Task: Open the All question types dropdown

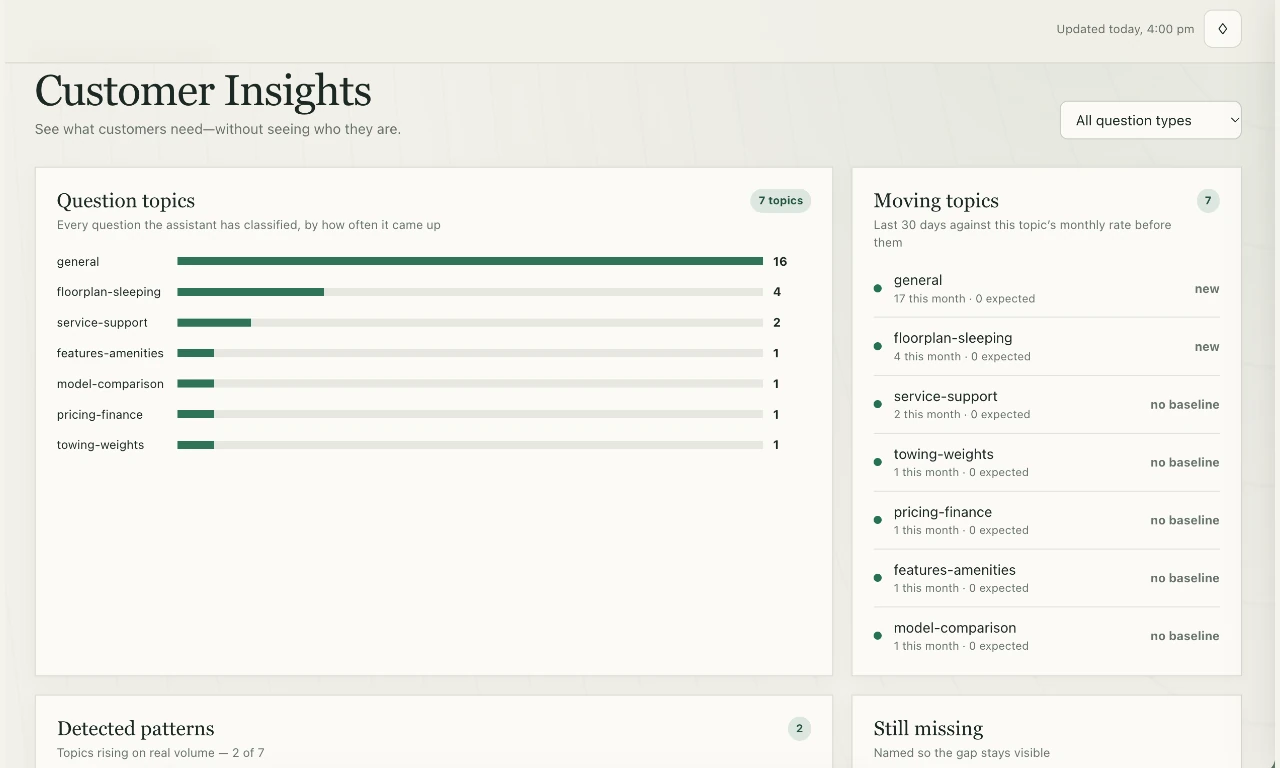Action: coord(1150,120)
